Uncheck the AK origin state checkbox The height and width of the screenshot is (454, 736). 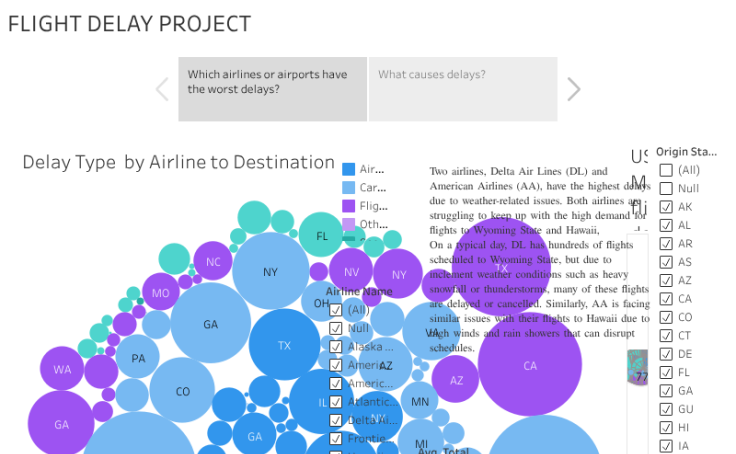666,207
